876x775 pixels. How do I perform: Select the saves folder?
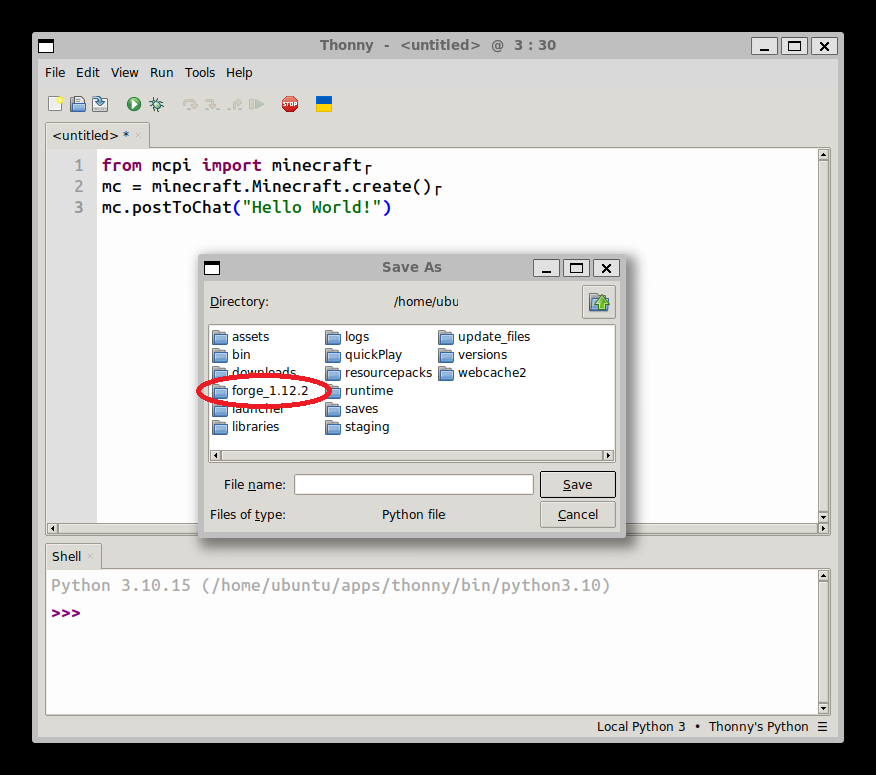pos(352,409)
